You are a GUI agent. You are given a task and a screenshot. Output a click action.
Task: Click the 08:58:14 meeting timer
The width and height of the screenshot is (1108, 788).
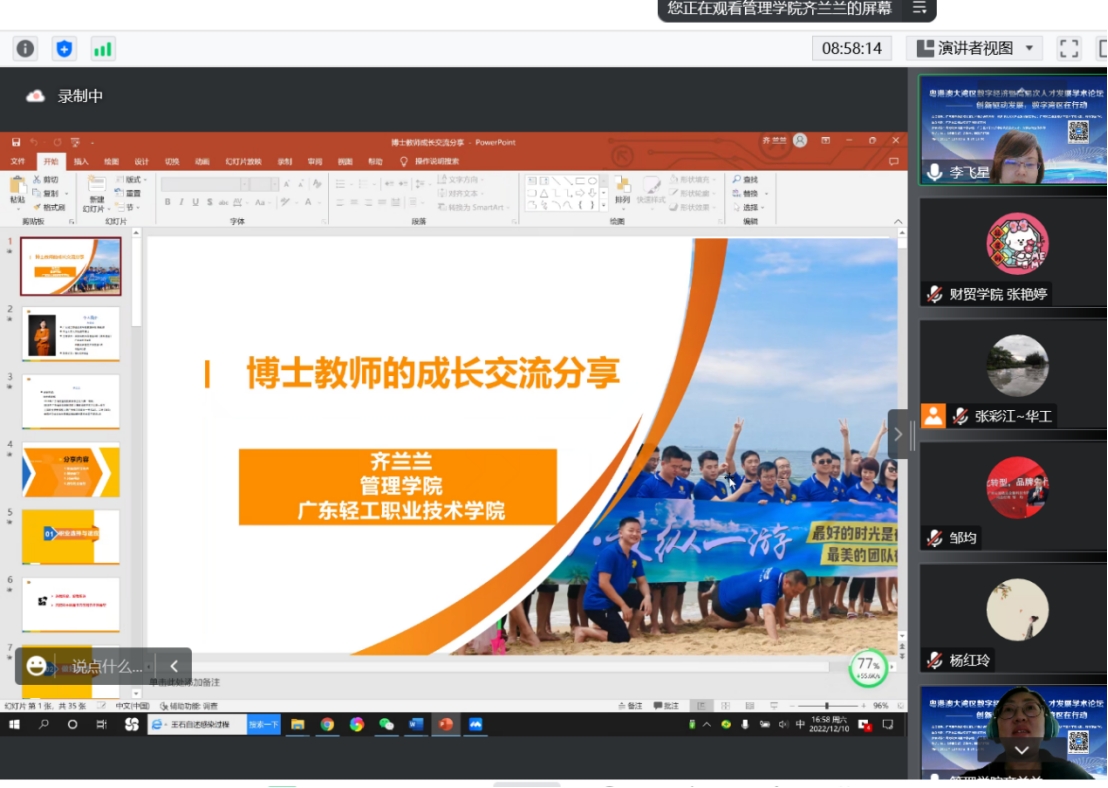coord(852,48)
